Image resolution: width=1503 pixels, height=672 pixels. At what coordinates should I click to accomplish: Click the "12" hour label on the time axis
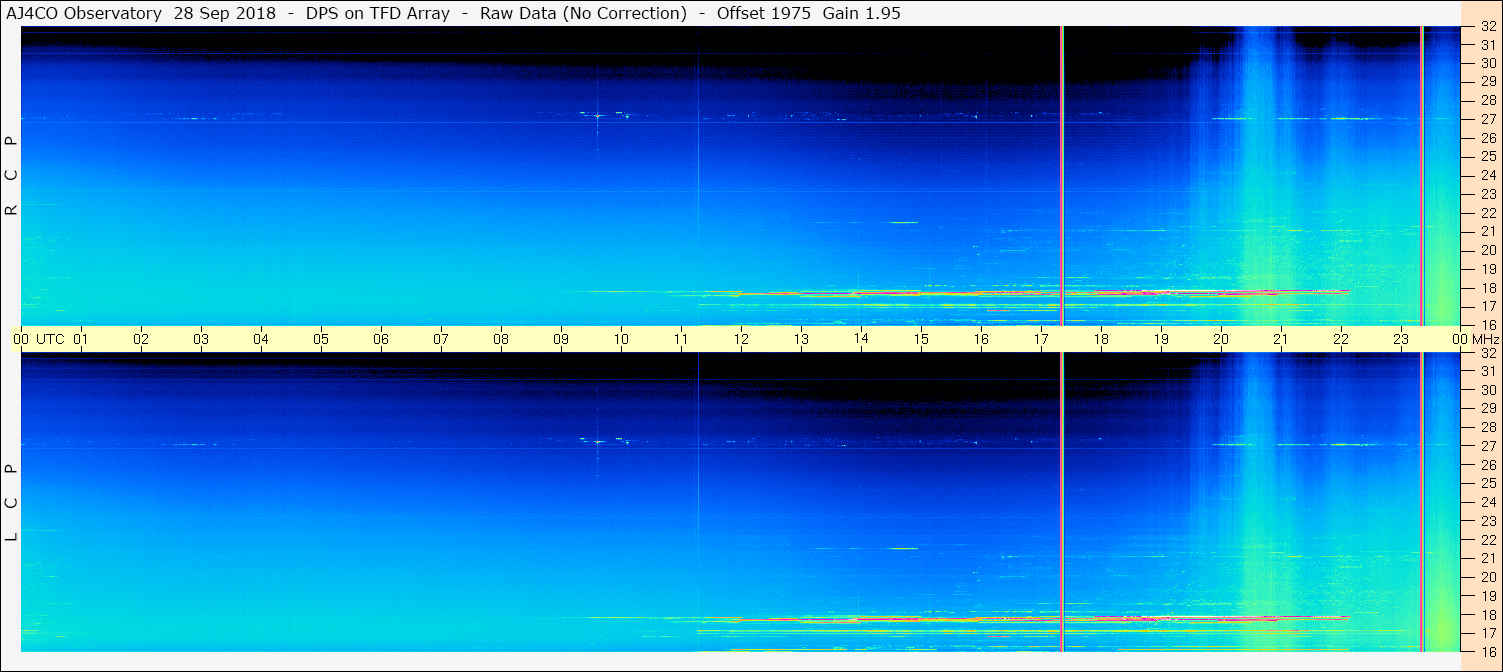(741, 339)
